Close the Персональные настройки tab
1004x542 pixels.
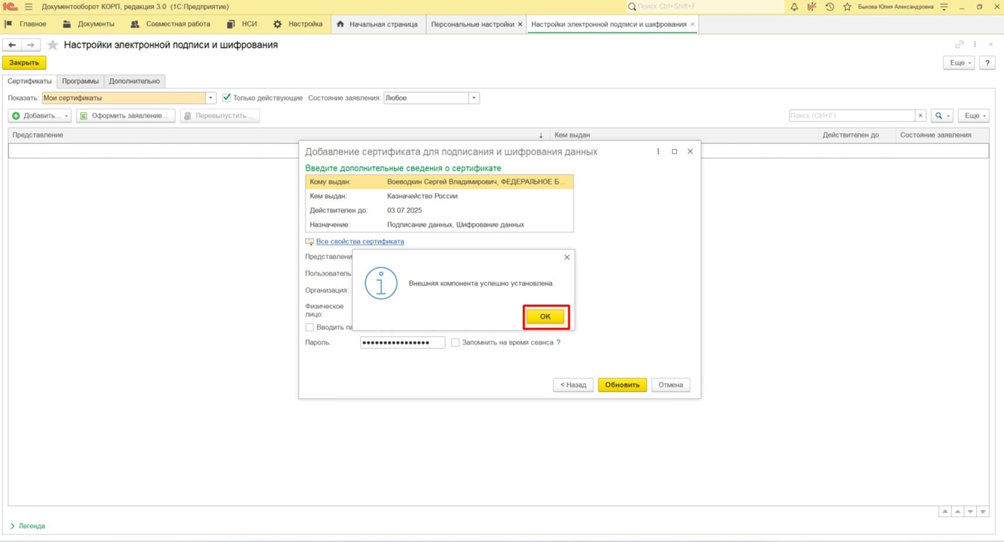pos(520,24)
